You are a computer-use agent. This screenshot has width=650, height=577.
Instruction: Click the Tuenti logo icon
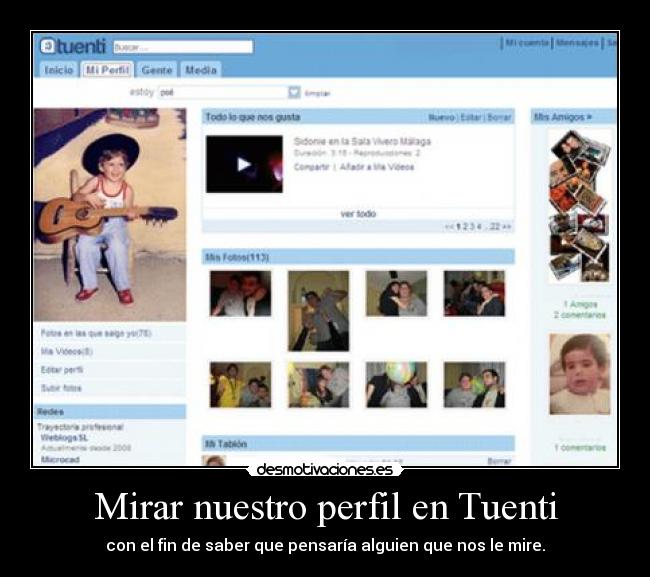coord(48,46)
